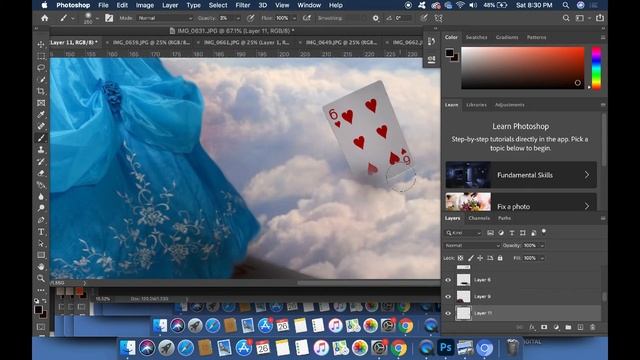Open the brush Opacity dropdown arrow

238,18
